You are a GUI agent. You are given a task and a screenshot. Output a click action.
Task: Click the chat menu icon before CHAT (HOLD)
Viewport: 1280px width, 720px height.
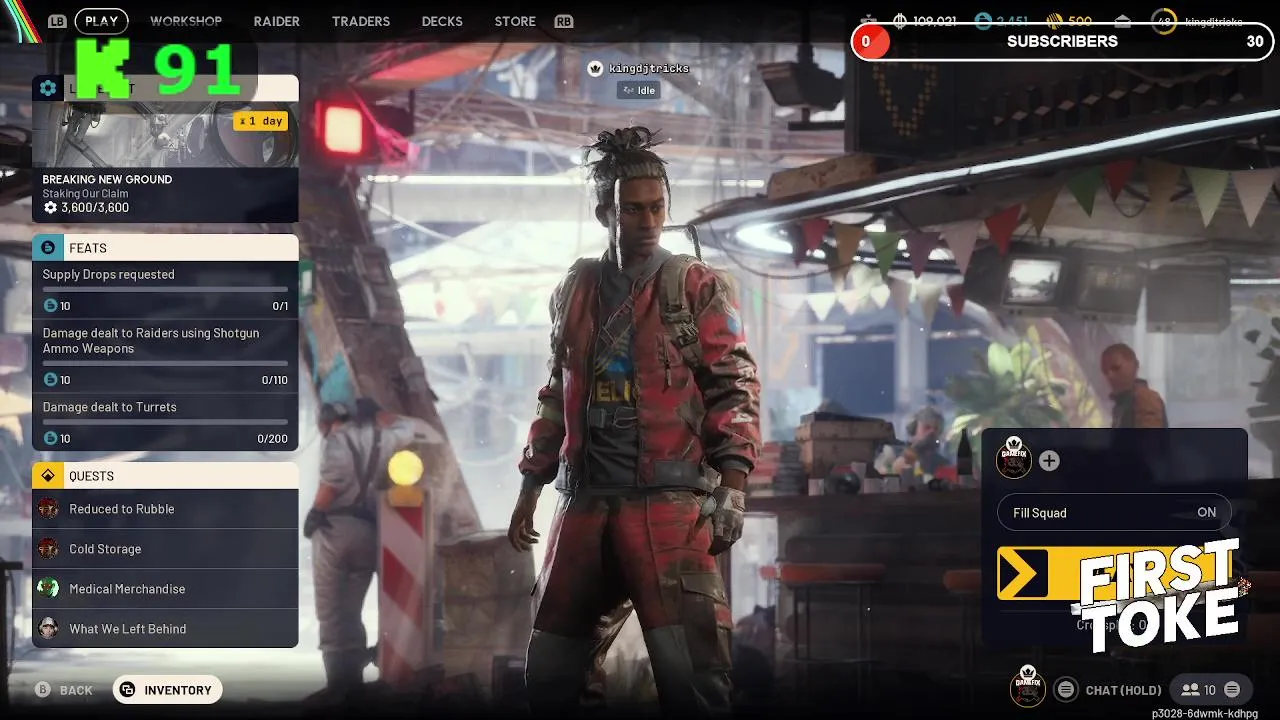[1066, 690]
